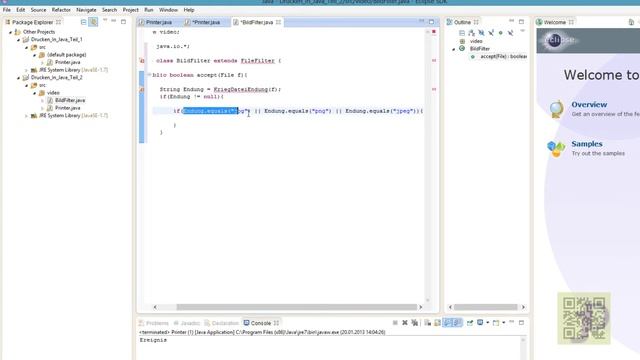Select Printer.java under default package
Screen dimensions: 640x360
pos(67,62)
